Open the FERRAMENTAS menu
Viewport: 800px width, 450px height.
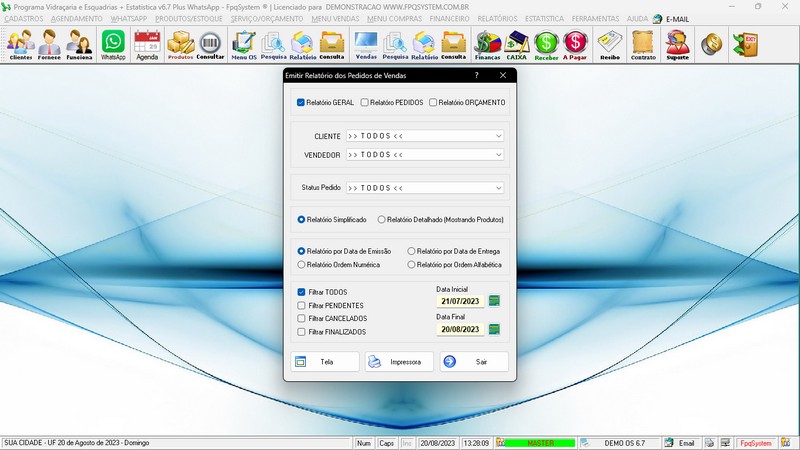595,19
